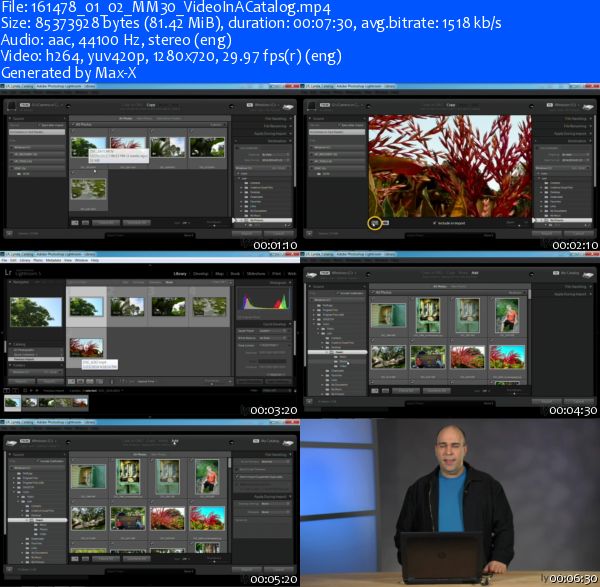Choose Add import method in the 00:04:30 frame
This screenshot has width=600, height=587.
475,273
